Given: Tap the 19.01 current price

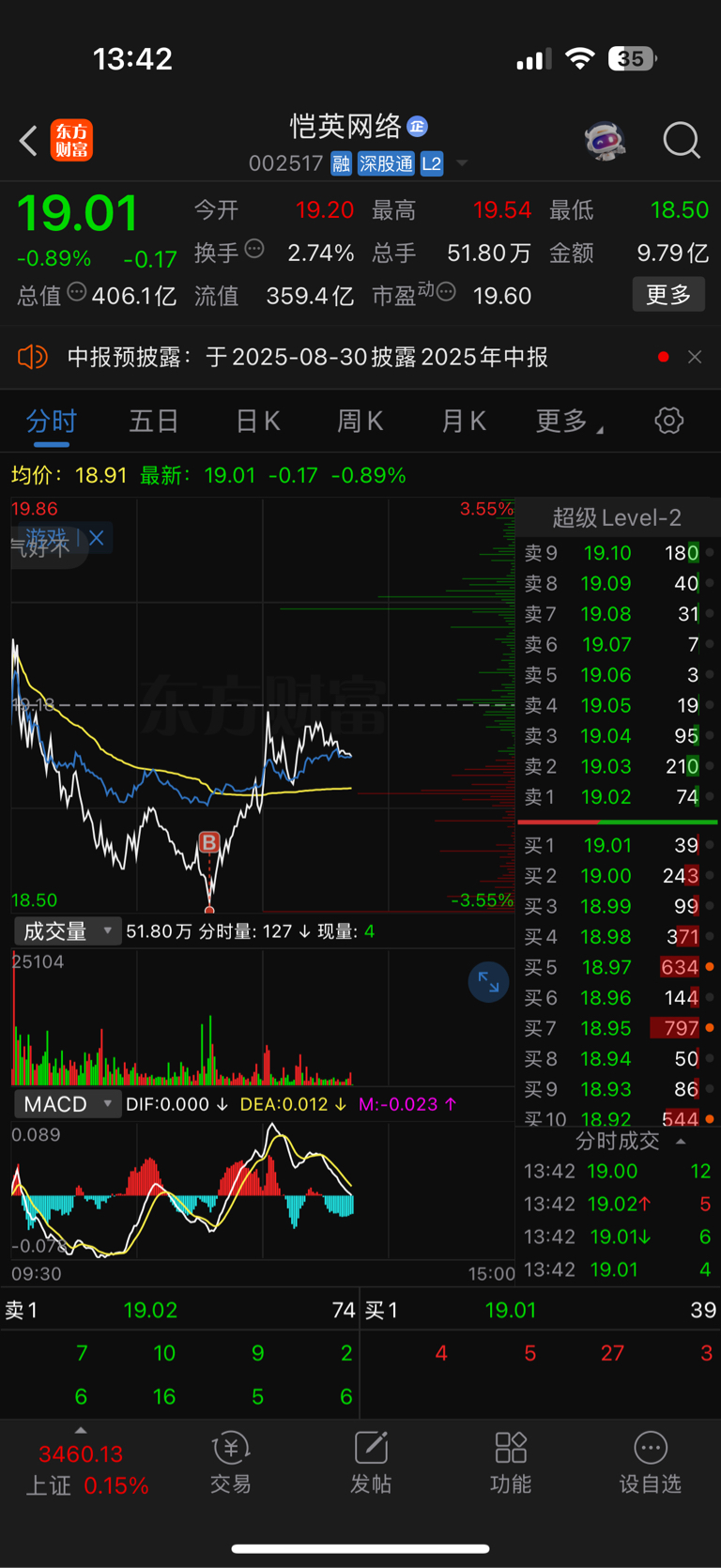Looking at the screenshot, I should coord(77,213).
